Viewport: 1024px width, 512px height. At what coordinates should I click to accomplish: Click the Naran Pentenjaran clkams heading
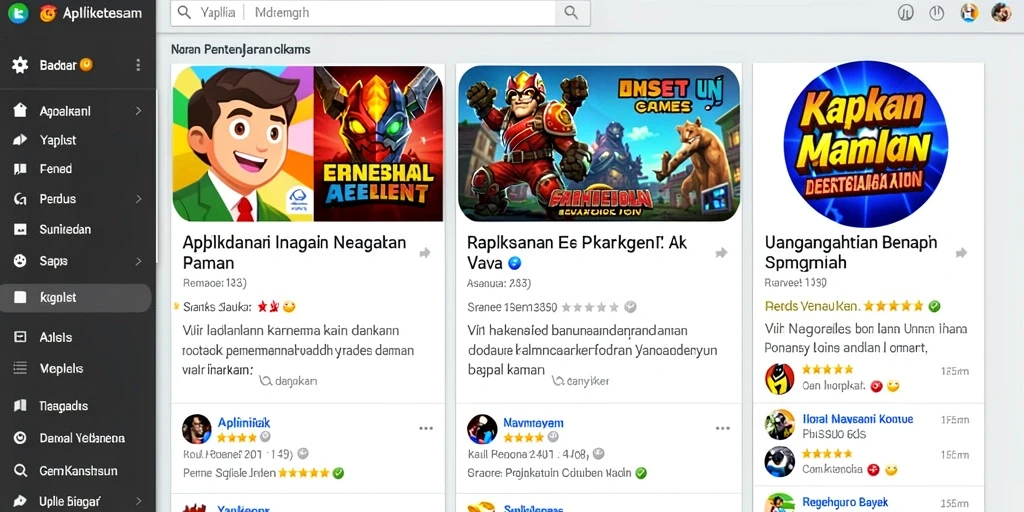pyautogui.click(x=240, y=49)
